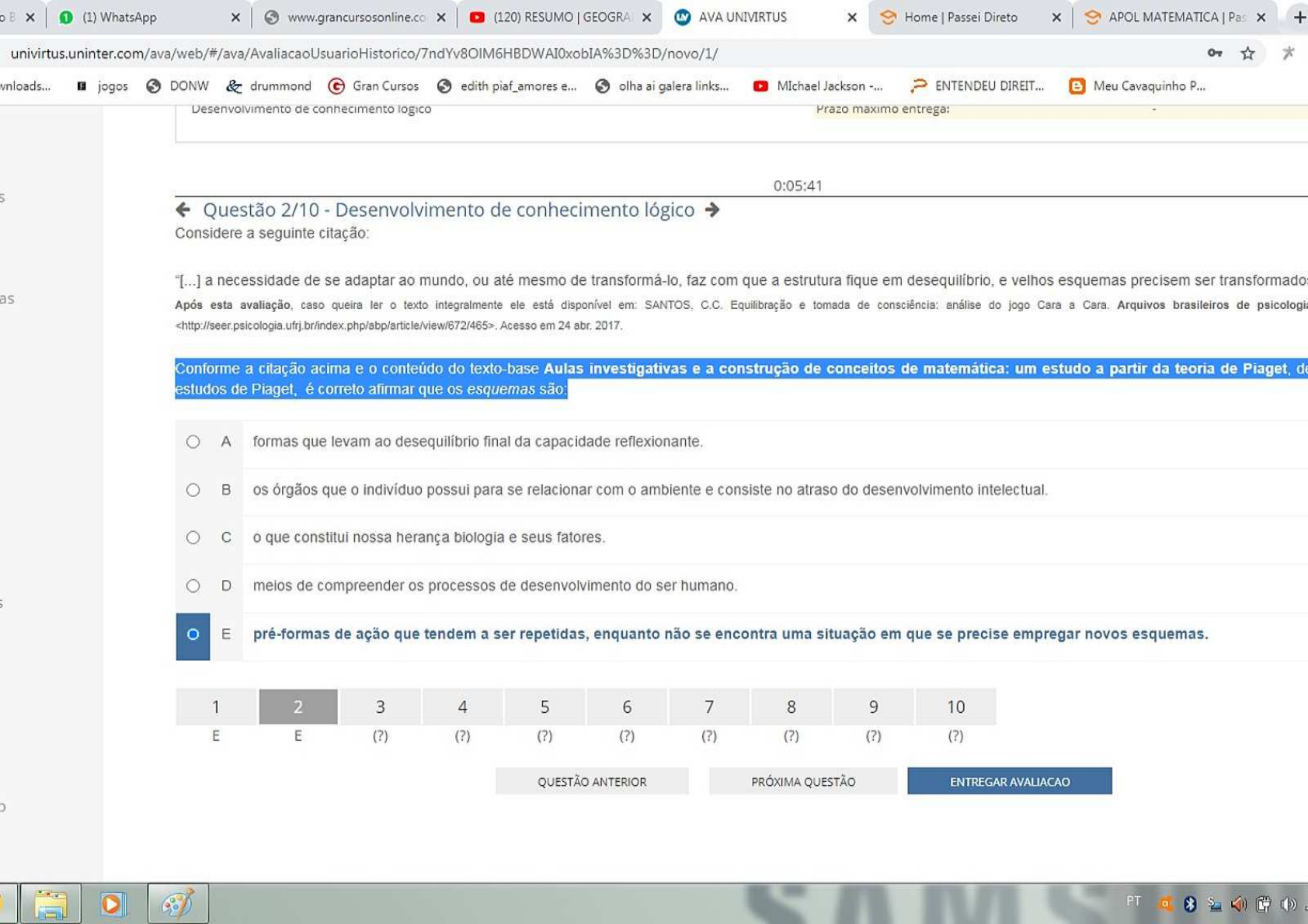Jump to question 10
Screen dimensions: 1308x924
956,707
